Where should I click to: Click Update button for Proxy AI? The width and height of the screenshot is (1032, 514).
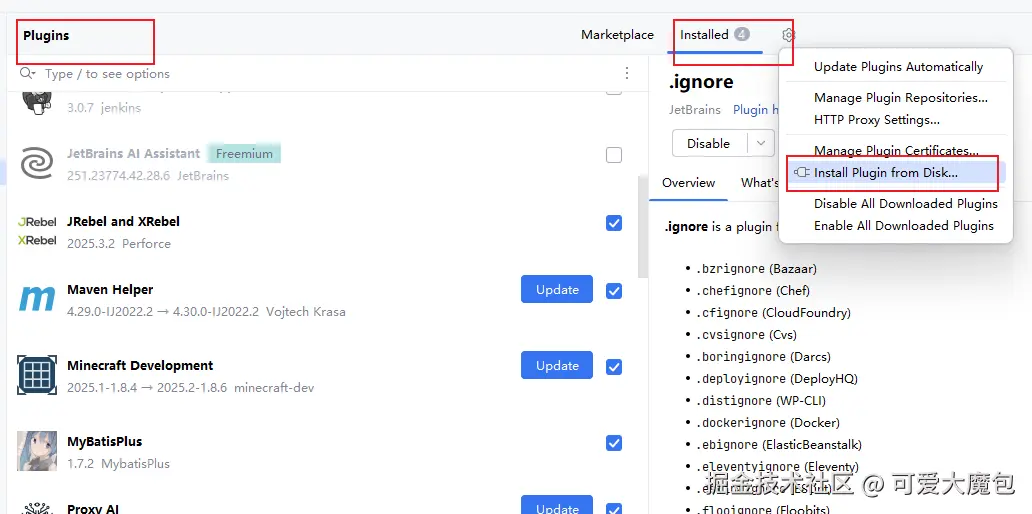557,506
